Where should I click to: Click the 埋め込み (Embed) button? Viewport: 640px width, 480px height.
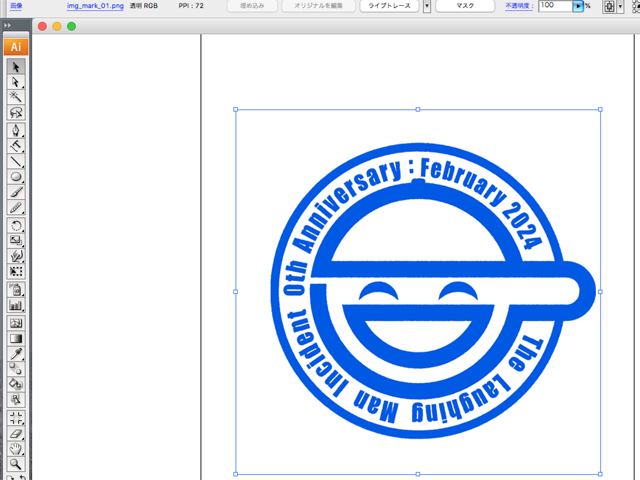click(x=252, y=6)
